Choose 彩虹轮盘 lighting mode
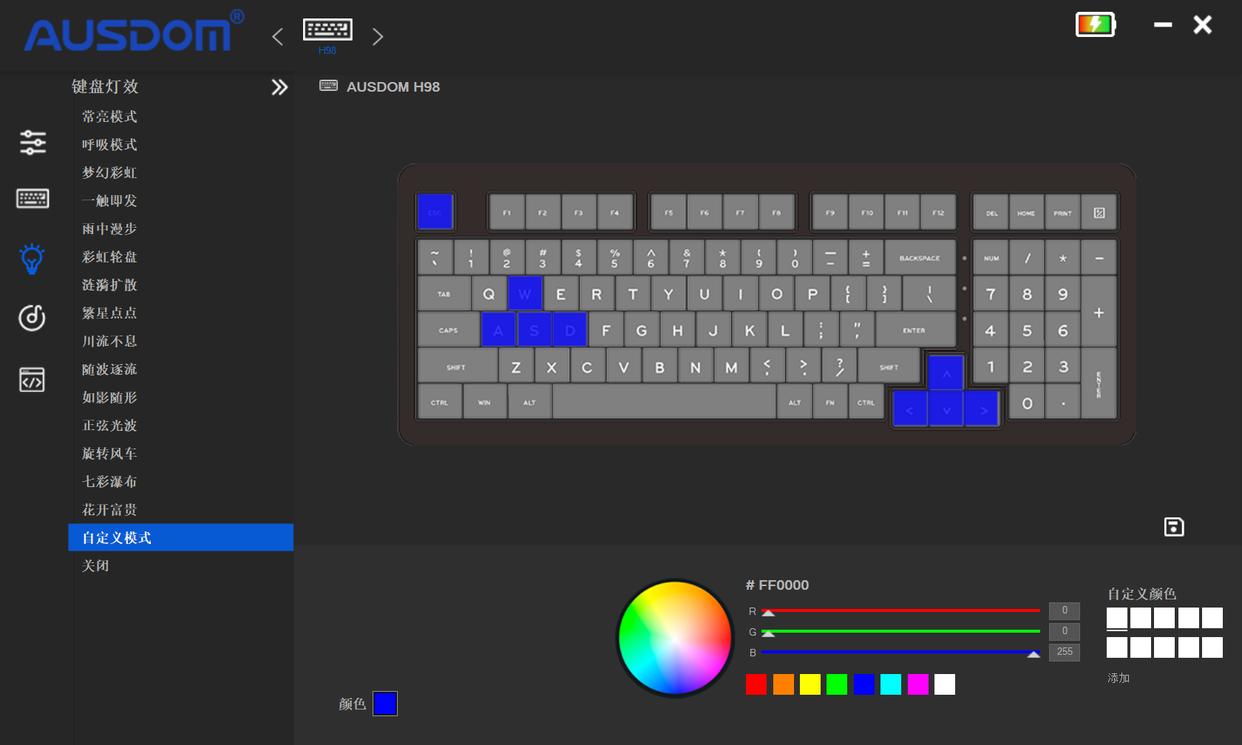Screen dimensions: 1242x745 [x=110, y=257]
